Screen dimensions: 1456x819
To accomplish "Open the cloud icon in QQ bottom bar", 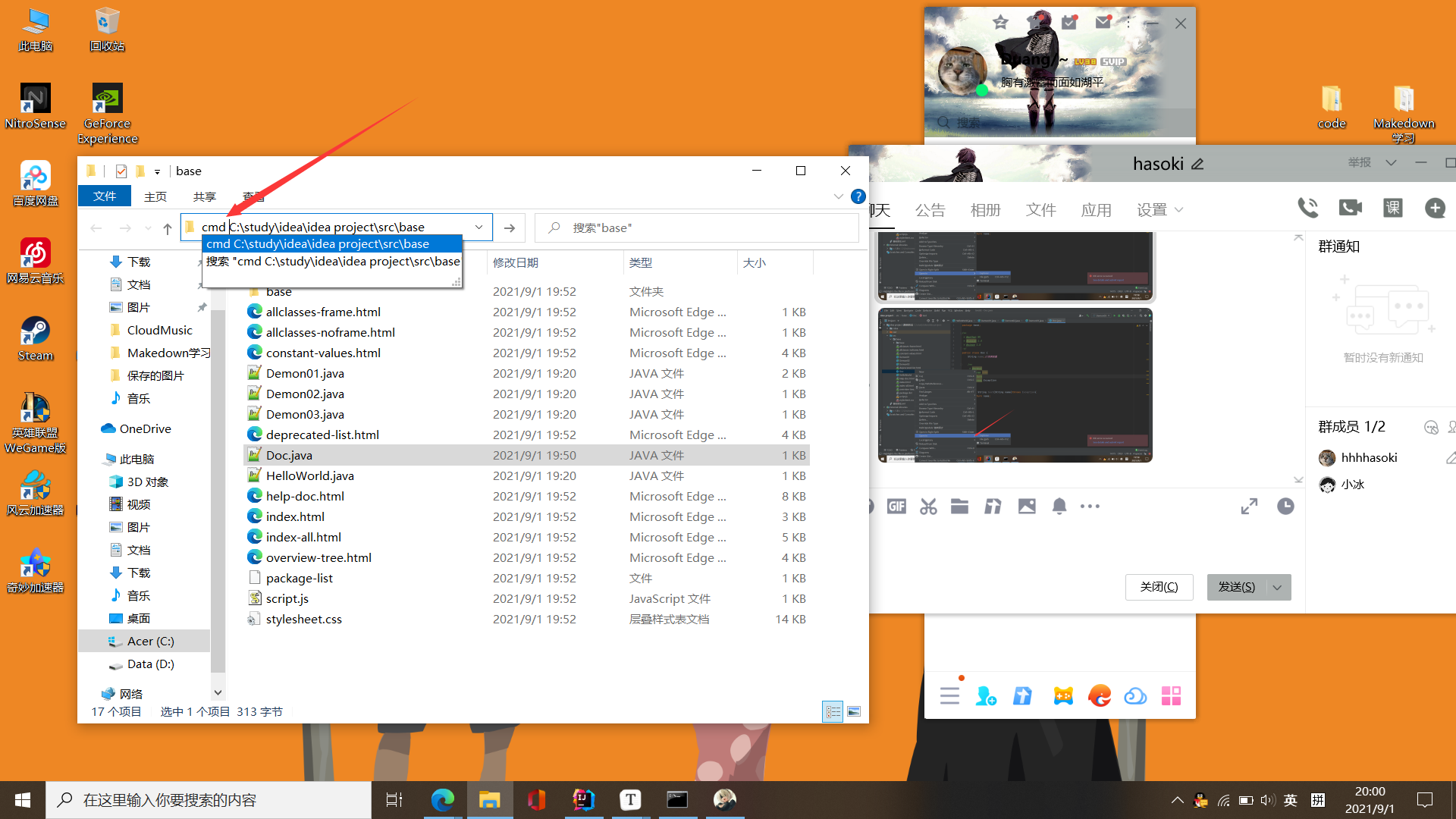I will tap(1135, 695).
